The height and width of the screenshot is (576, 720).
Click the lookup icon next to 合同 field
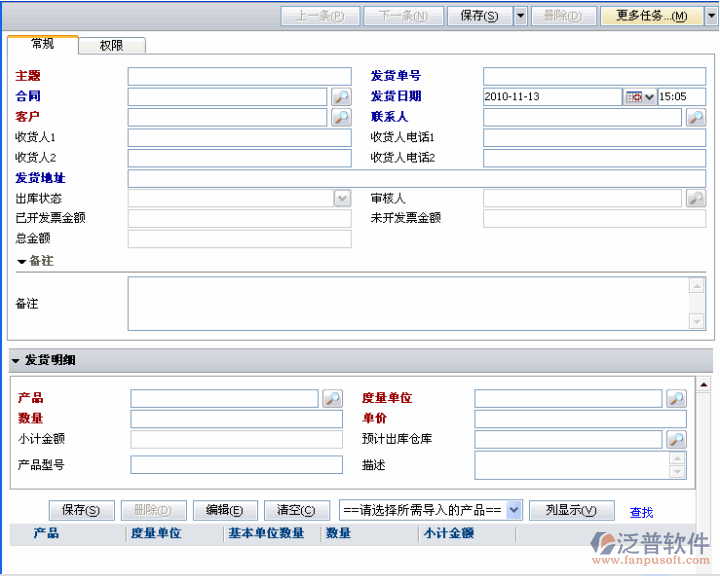[x=341, y=97]
